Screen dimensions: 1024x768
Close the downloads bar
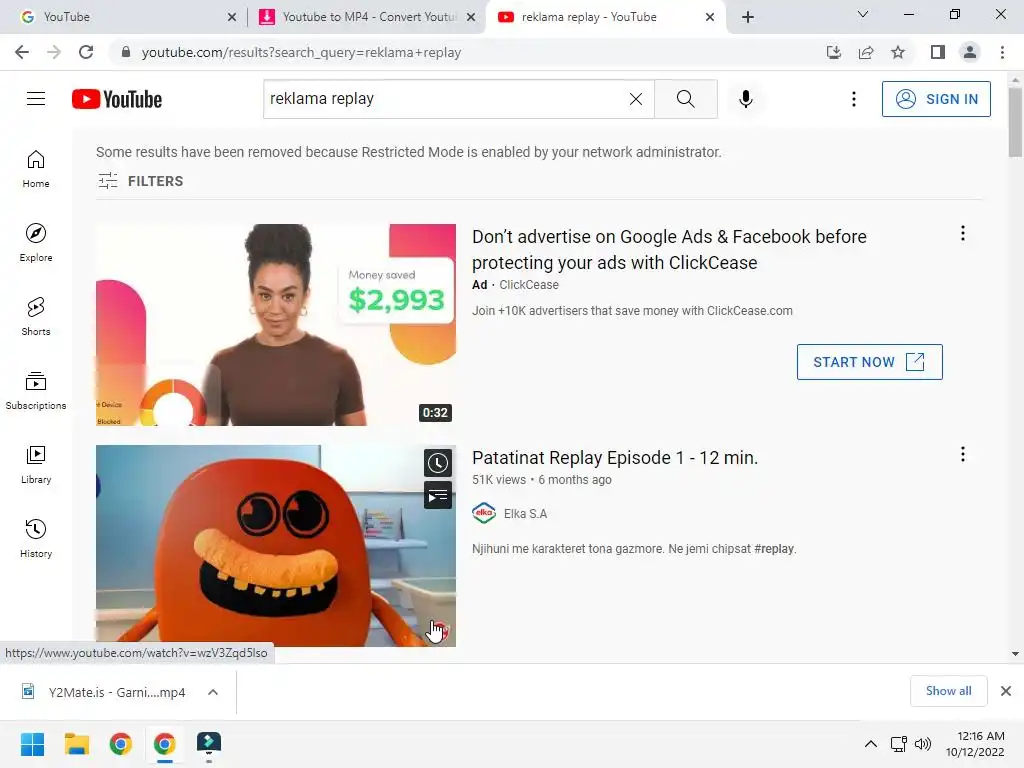point(1006,691)
